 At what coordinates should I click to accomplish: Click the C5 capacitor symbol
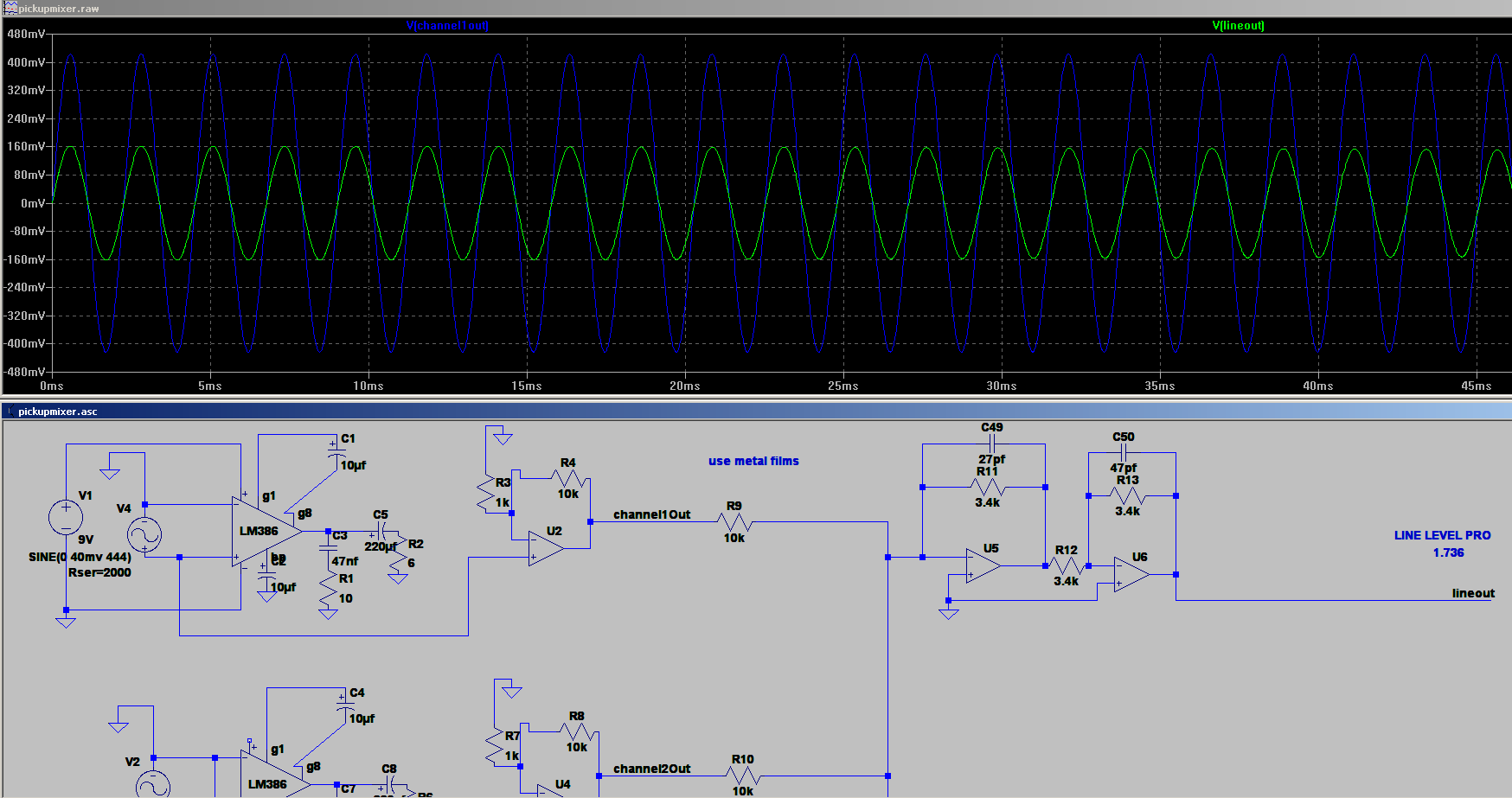pos(381,531)
